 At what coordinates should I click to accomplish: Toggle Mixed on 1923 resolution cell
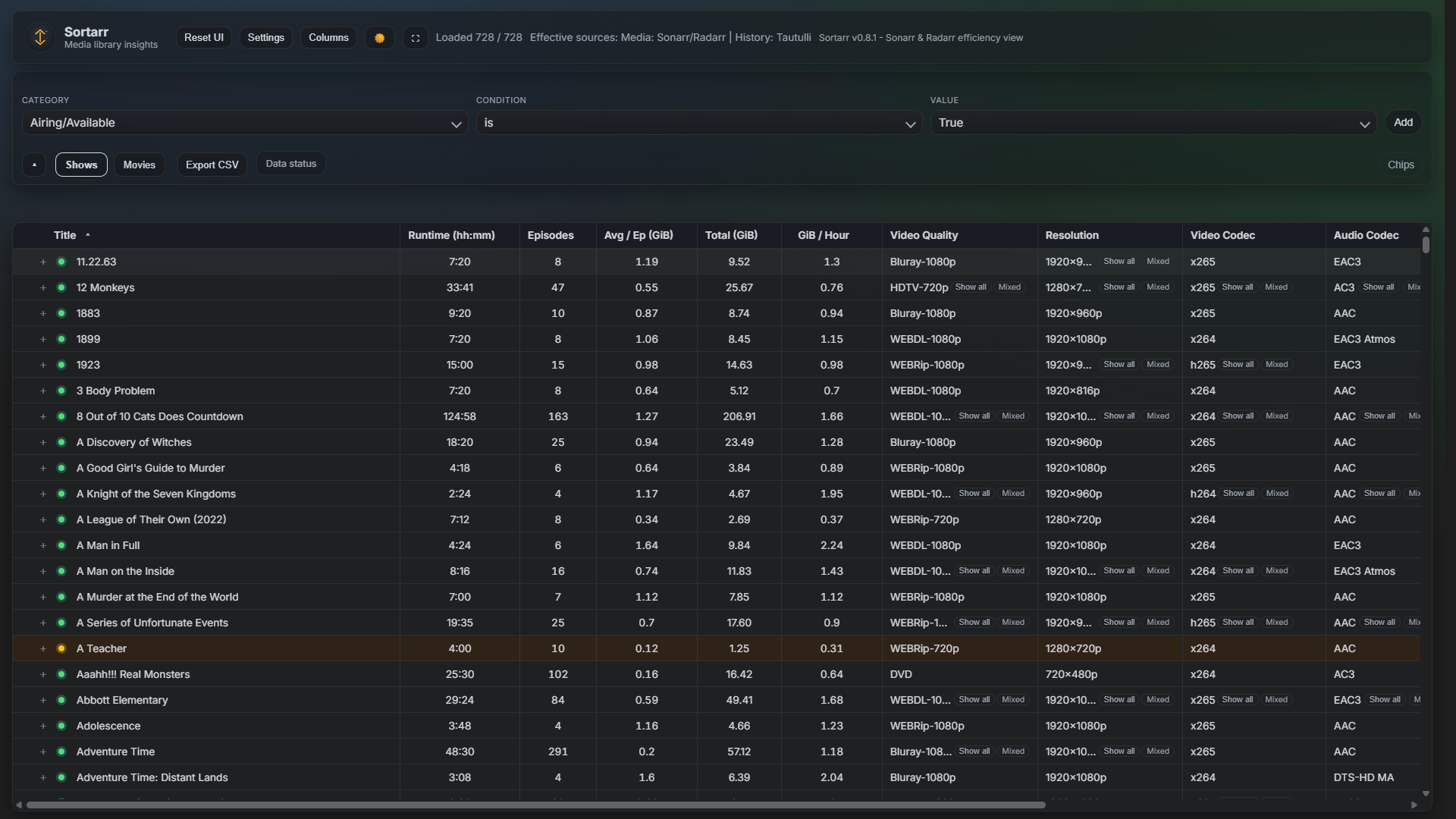pos(1157,365)
